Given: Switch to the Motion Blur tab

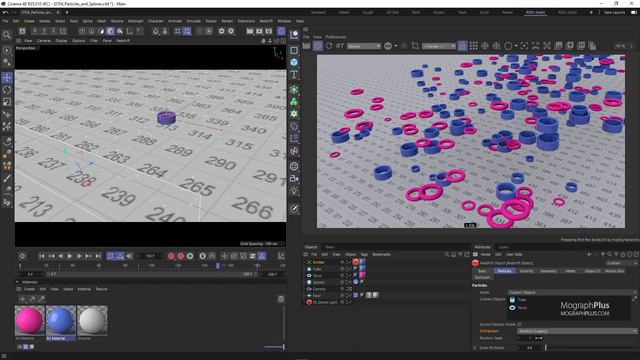Looking at the screenshot, I should tap(614, 271).
